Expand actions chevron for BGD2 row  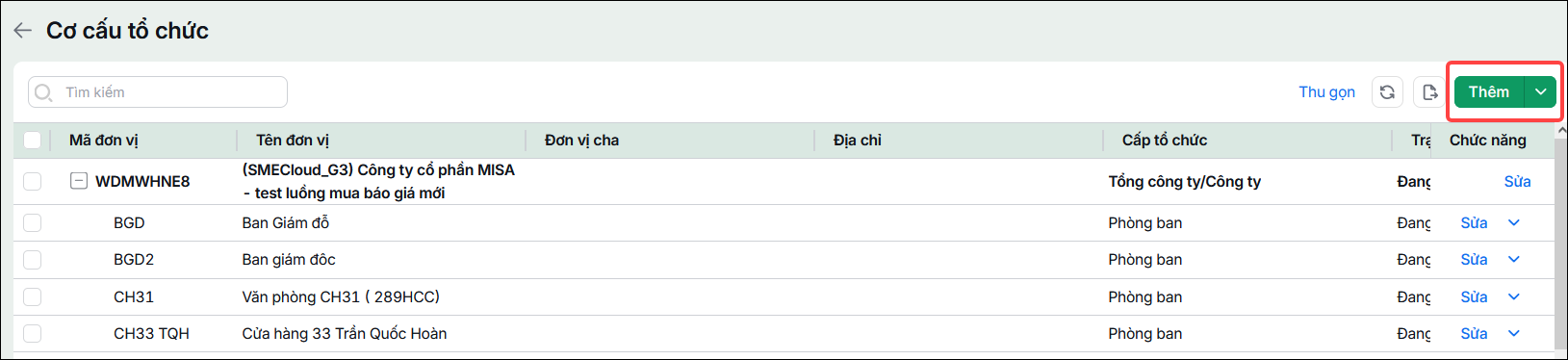[1514, 260]
